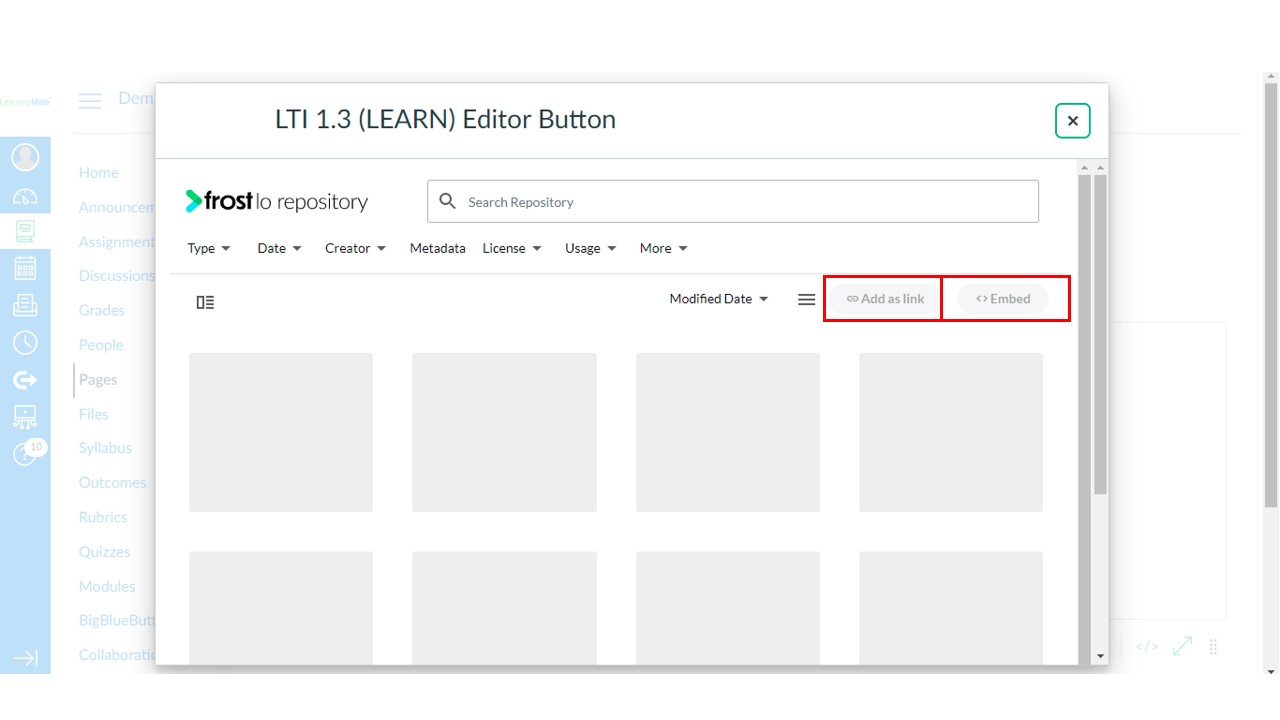Close the LTI Editor Button dialog
This screenshot has width=1280, height=720.
(1072, 121)
